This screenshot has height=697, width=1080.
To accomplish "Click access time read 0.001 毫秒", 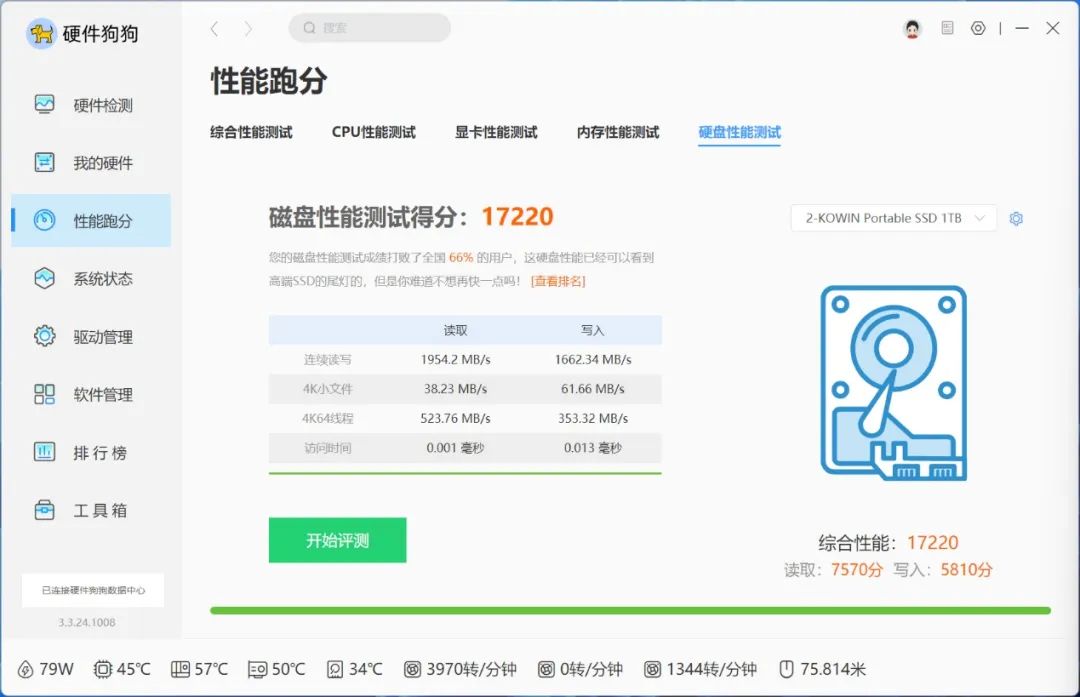I will (x=455, y=448).
